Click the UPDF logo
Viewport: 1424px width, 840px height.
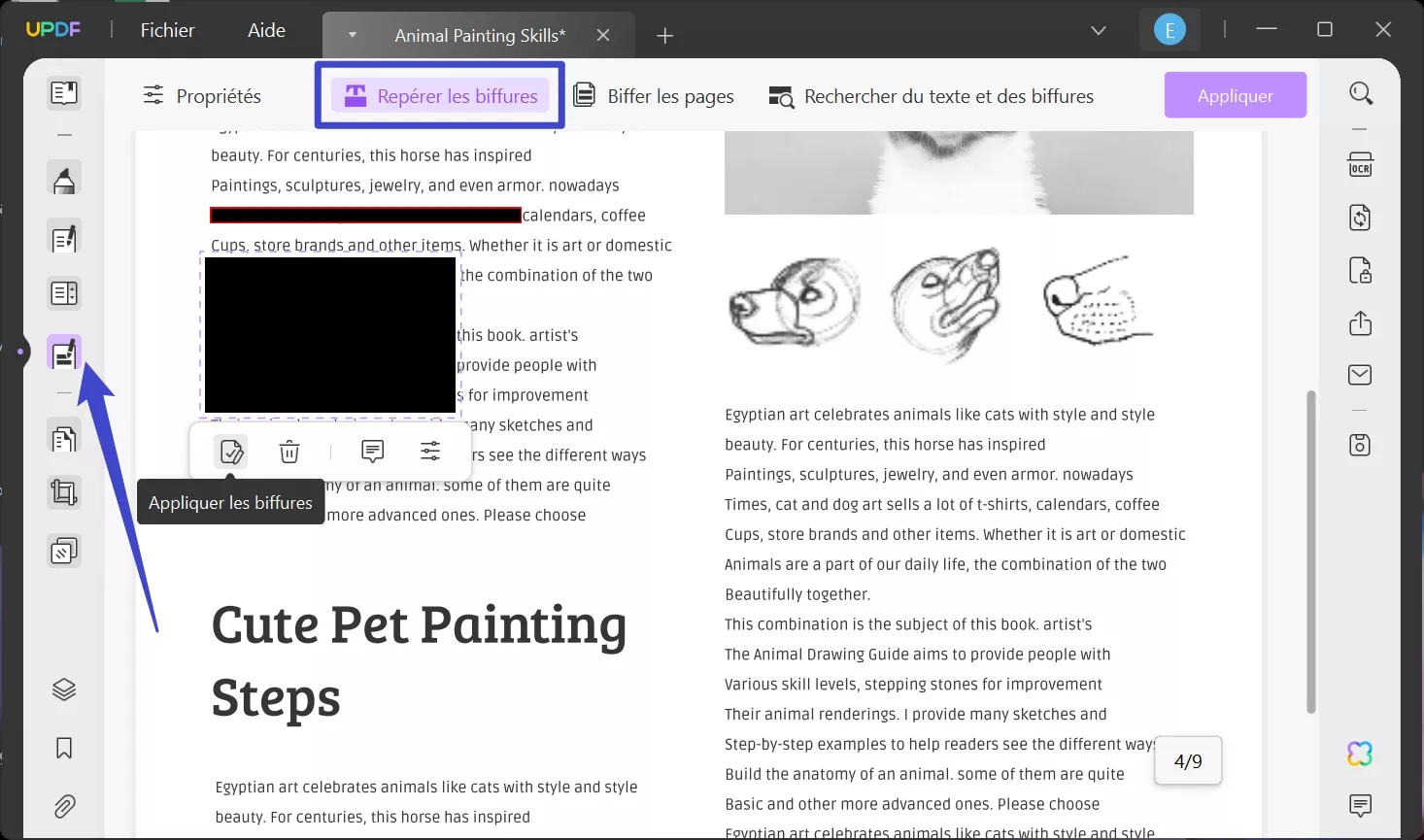(53, 29)
